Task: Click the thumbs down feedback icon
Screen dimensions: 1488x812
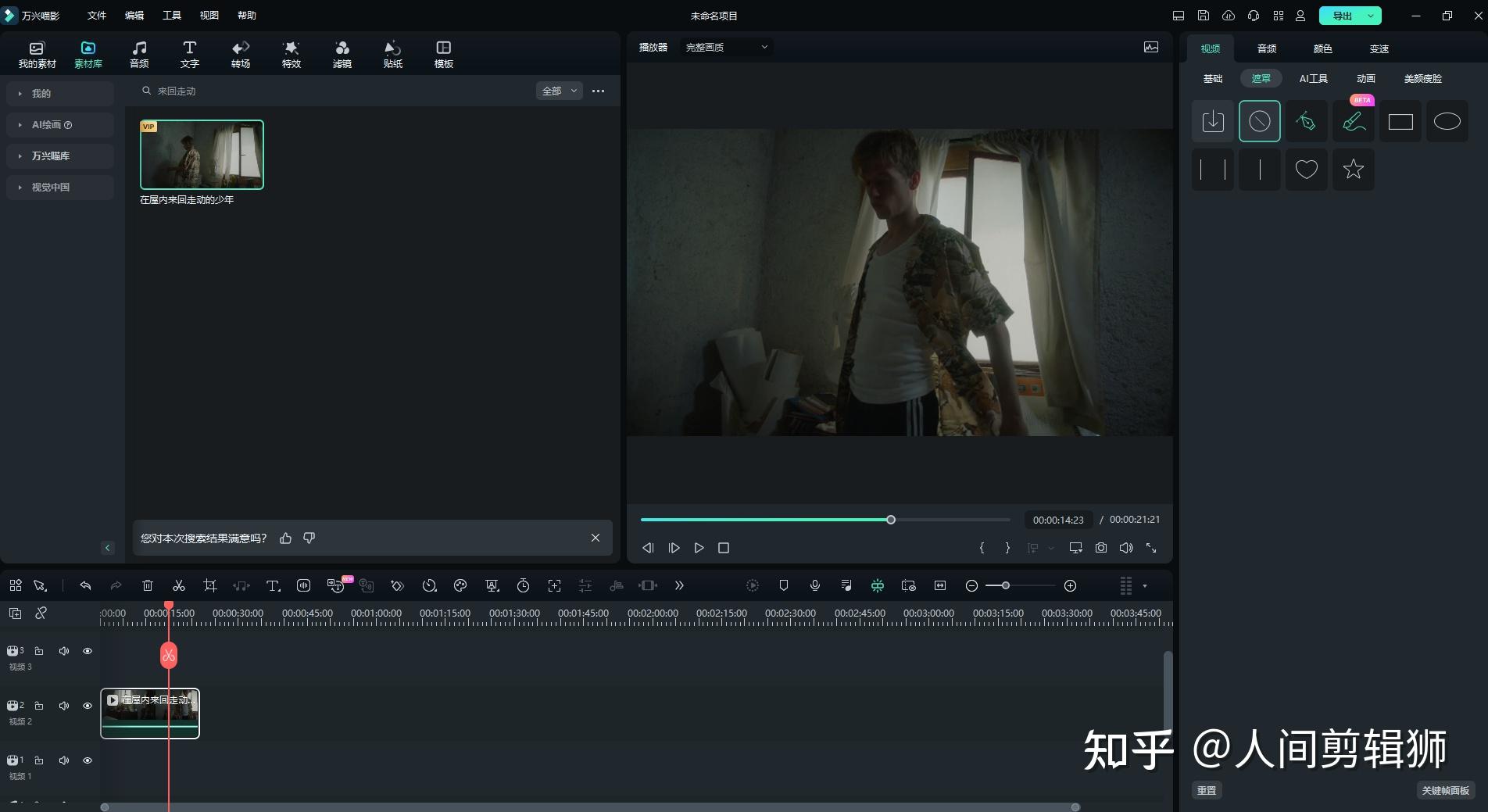Action: 309,538
